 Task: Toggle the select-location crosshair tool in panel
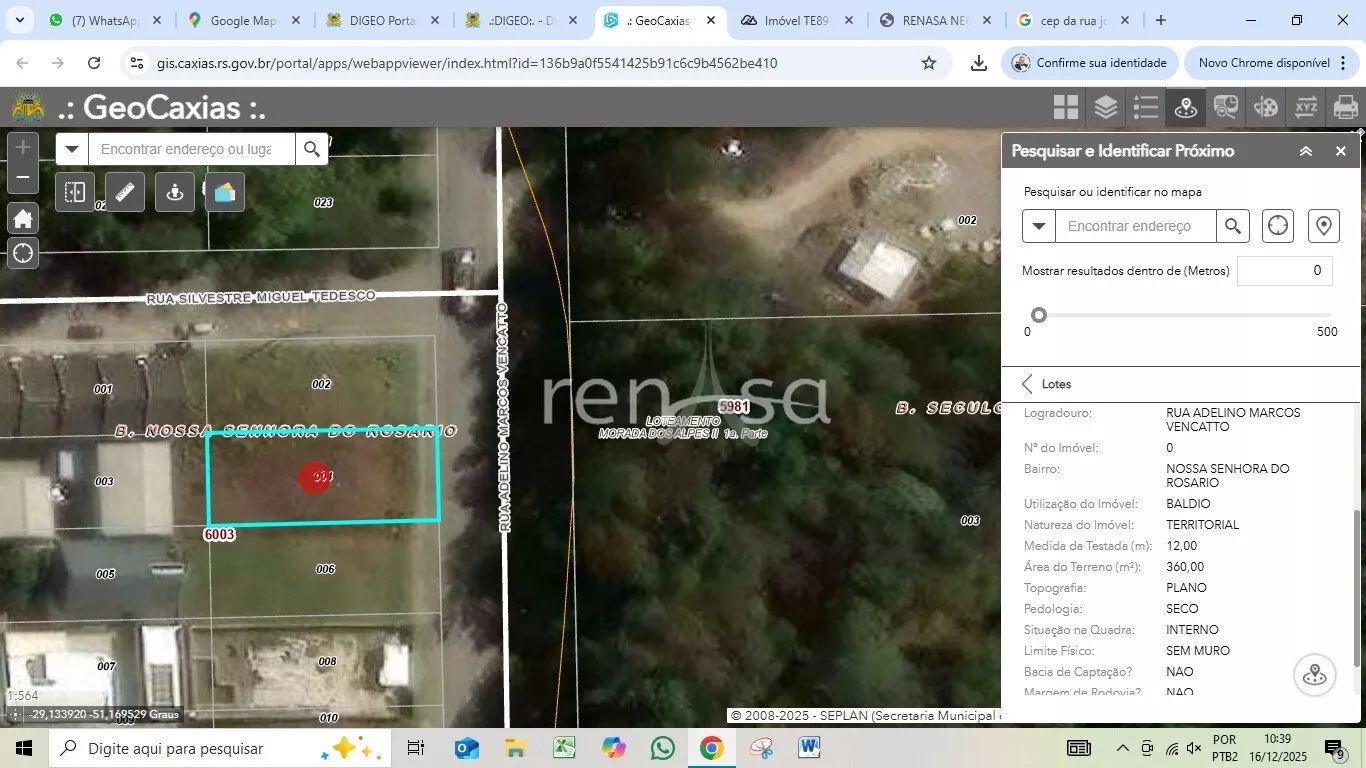click(1278, 226)
